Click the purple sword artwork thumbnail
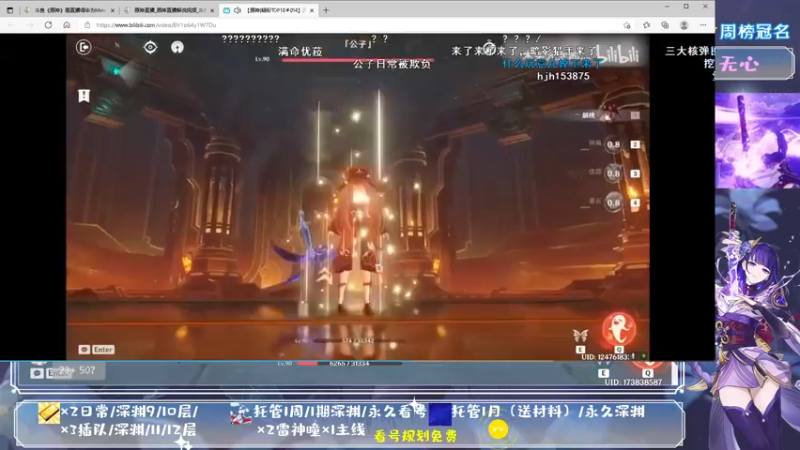Viewport: 800px width, 450px height. coord(757,141)
